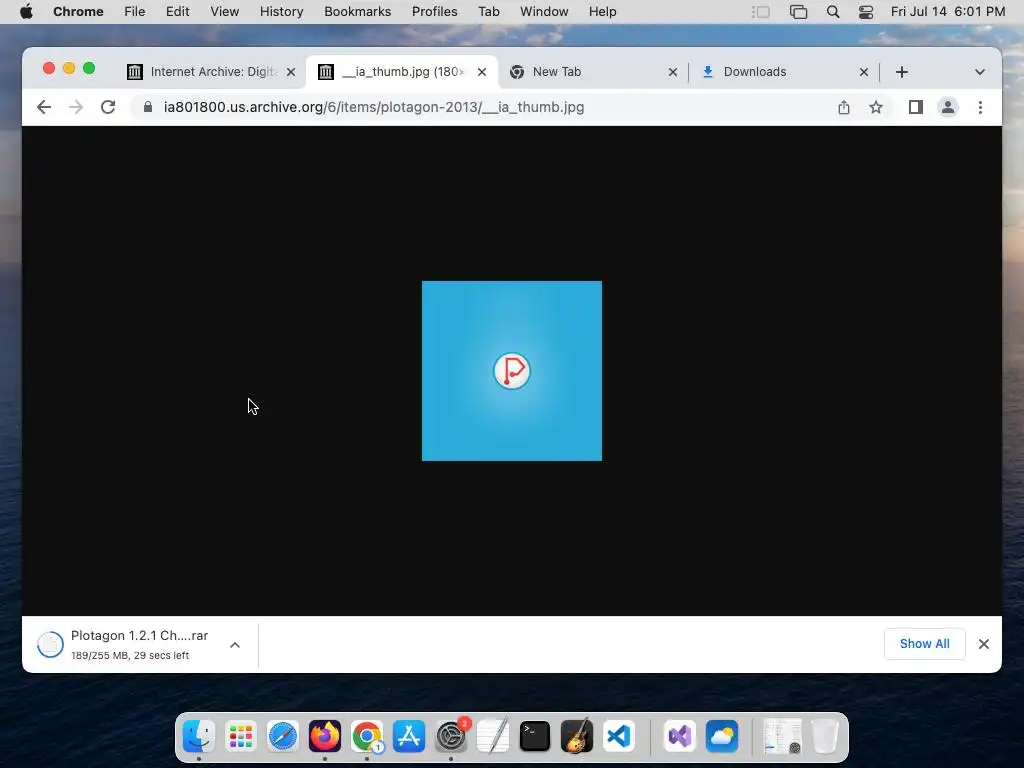Open the minimized window in the Dock
This screenshot has height=768, width=1024.
click(782, 737)
